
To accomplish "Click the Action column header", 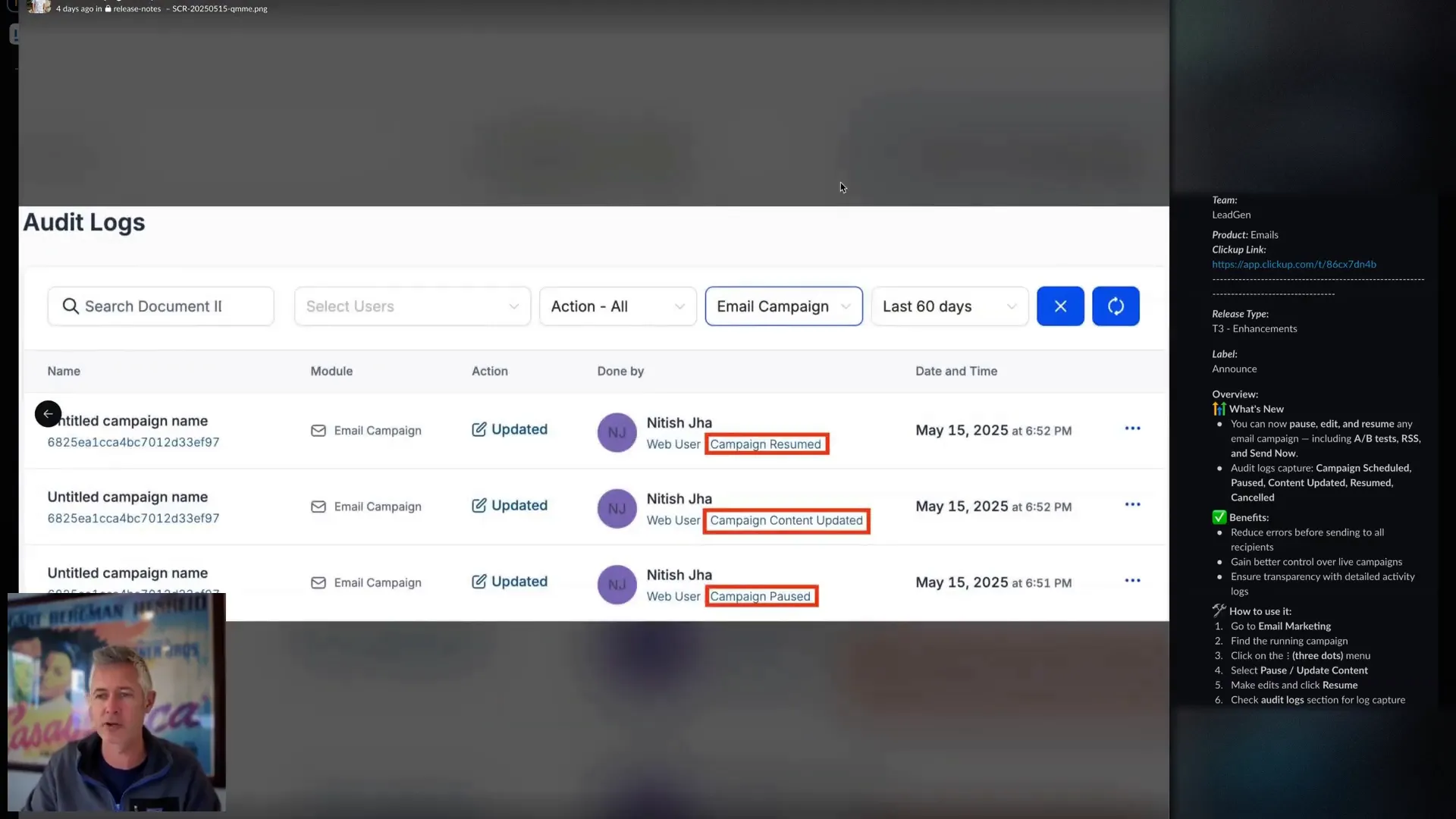I will point(490,371).
